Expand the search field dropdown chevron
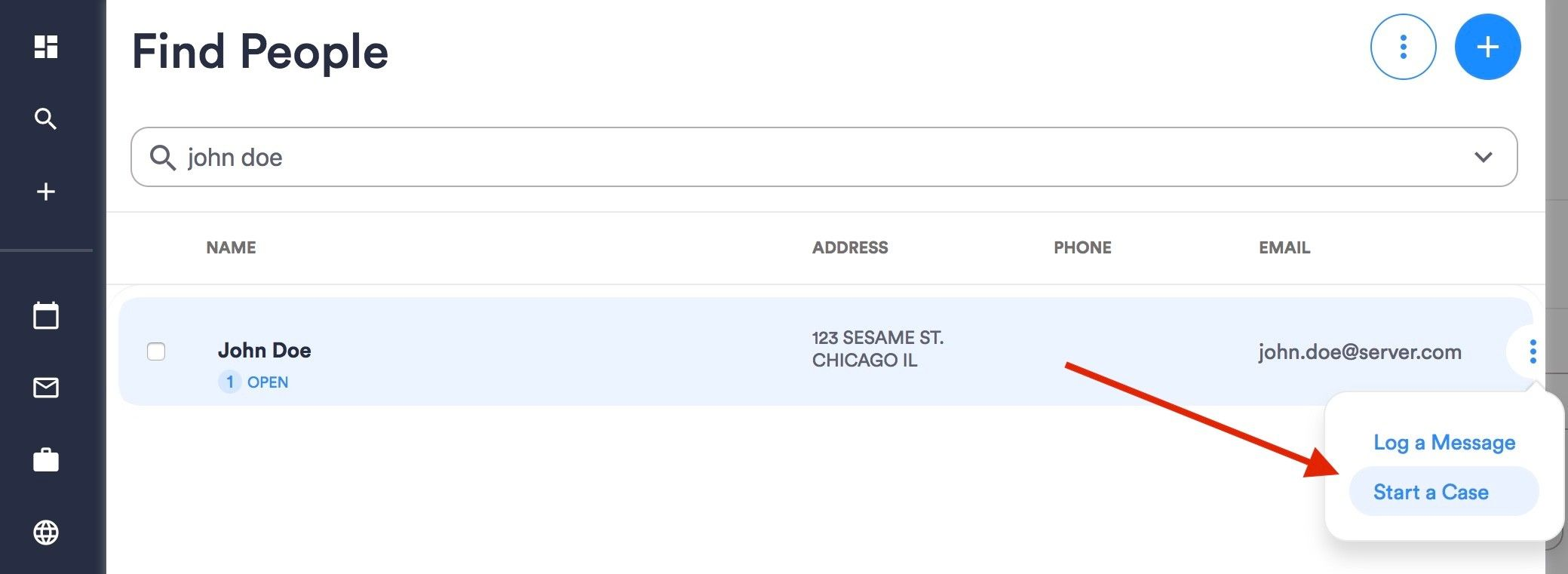This screenshot has height=574, width=1568. pyautogui.click(x=1483, y=157)
